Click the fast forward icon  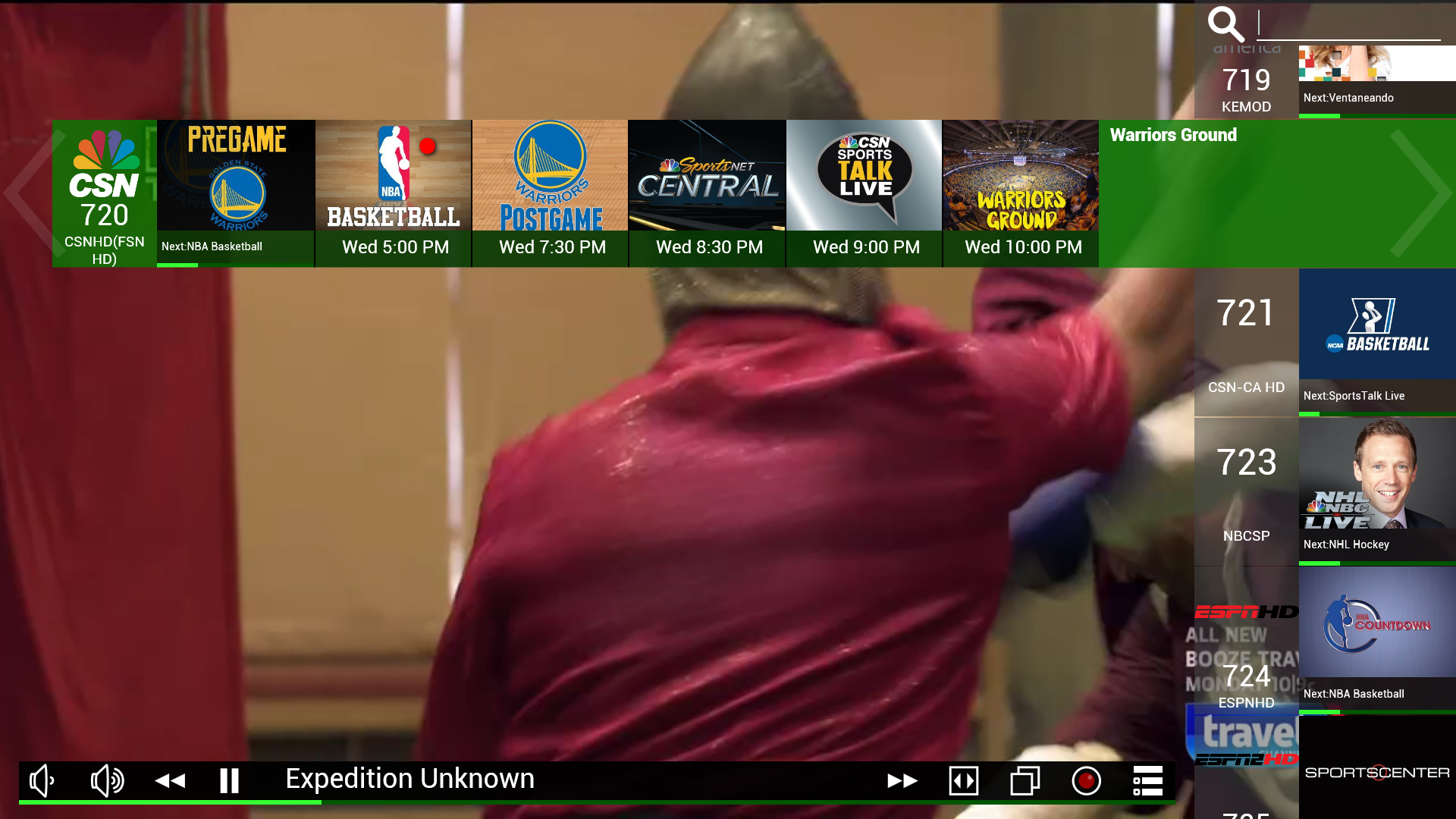[902, 780]
